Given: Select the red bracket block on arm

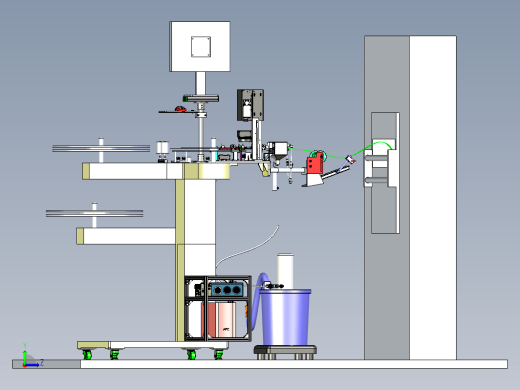Looking at the screenshot, I should click(x=315, y=163).
